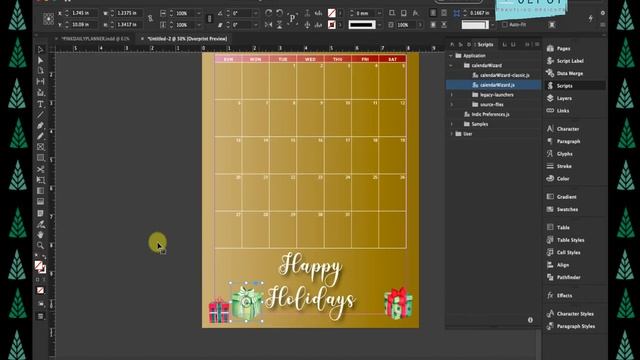Open the scale Y percentage dropdown
Viewport: 640px width, 360px height.
point(199,25)
